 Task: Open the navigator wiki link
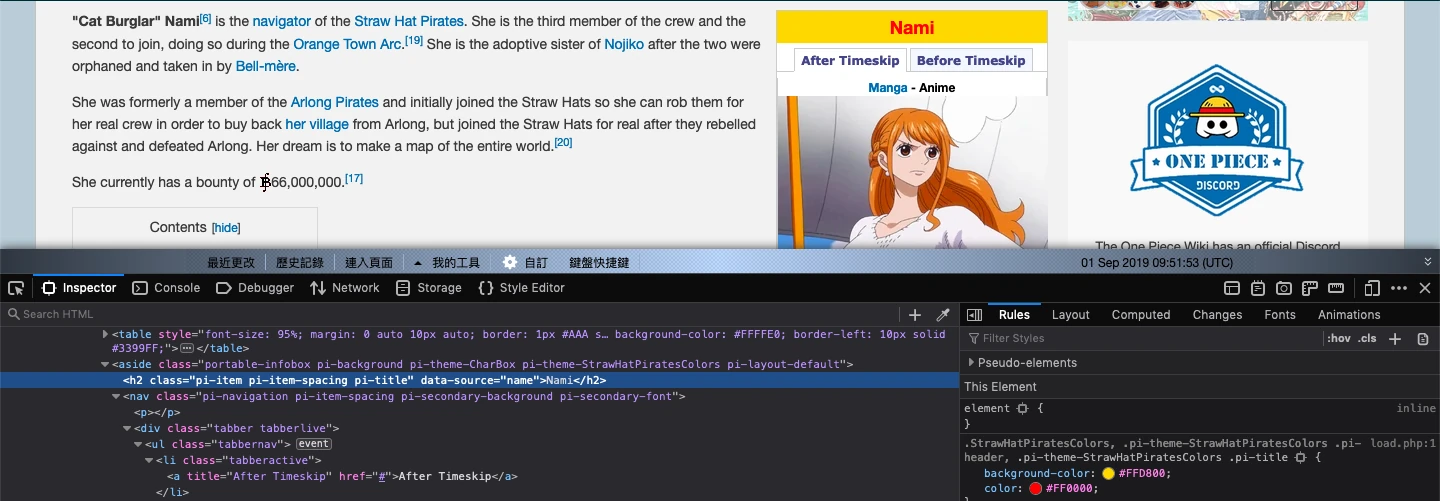coord(281,21)
